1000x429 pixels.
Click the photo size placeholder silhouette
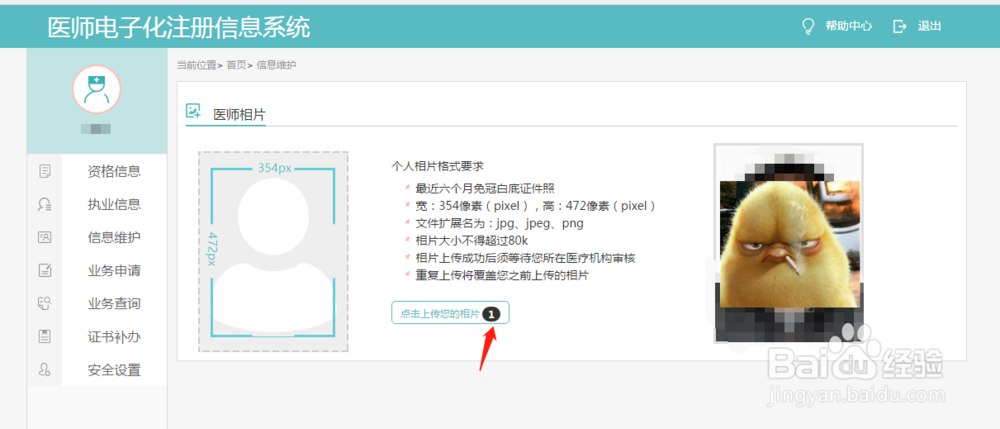273,252
